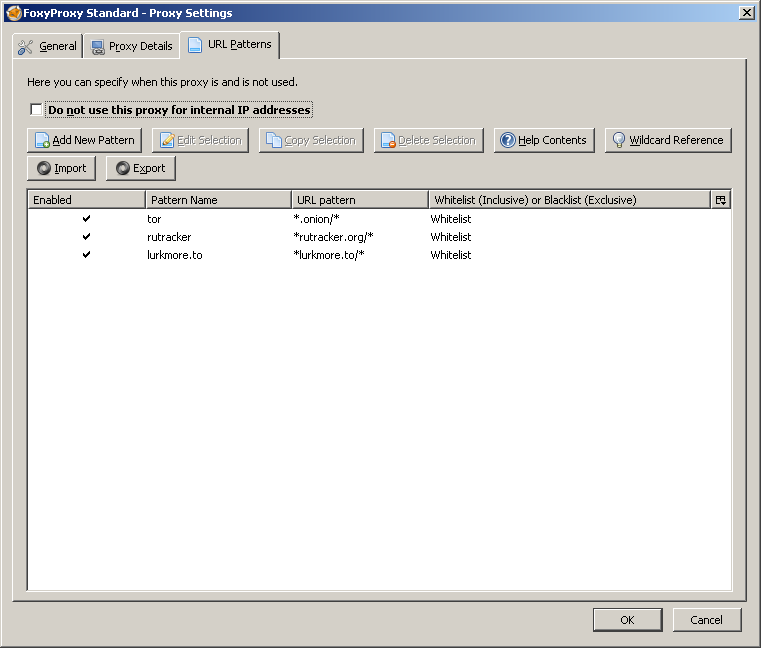The height and width of the screenshot is (648, 761).
Task: Toggle the enabled checkmark for rutracker pattern
Action: pyautogui.click(x=86, y=237)
